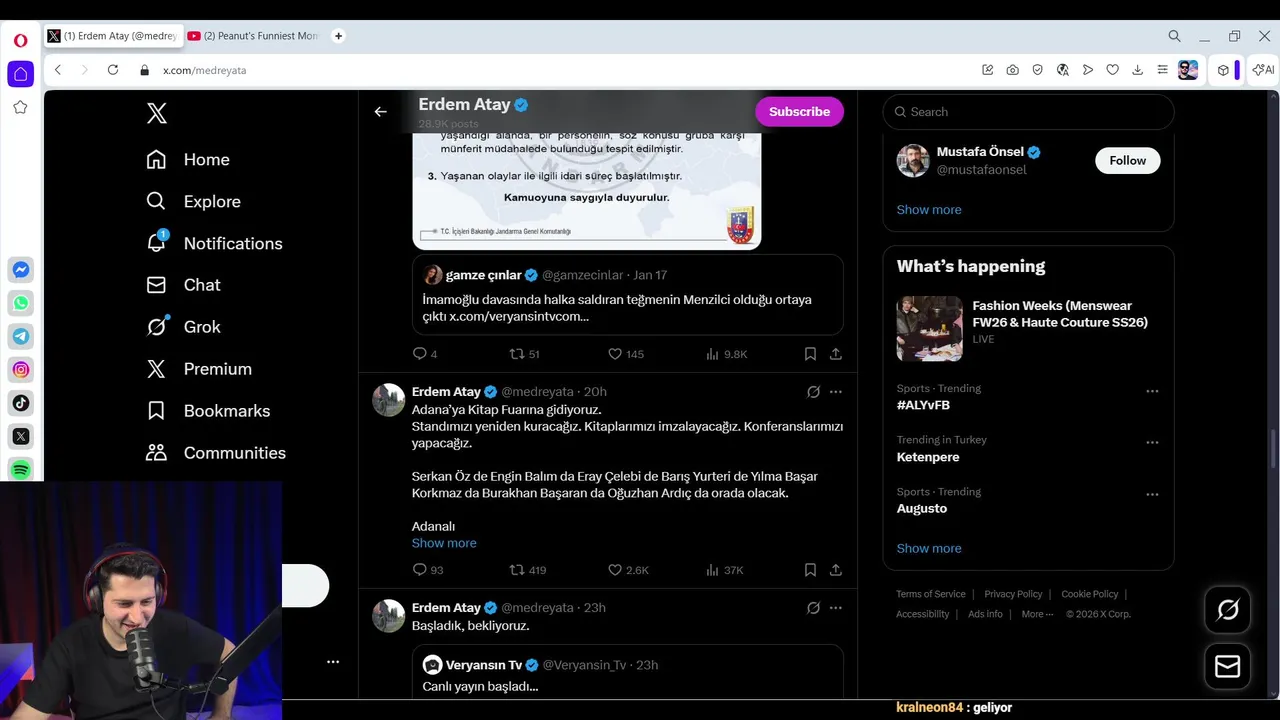
Task: Open the #ALYvFB trending topic
Action: [923, 405]
